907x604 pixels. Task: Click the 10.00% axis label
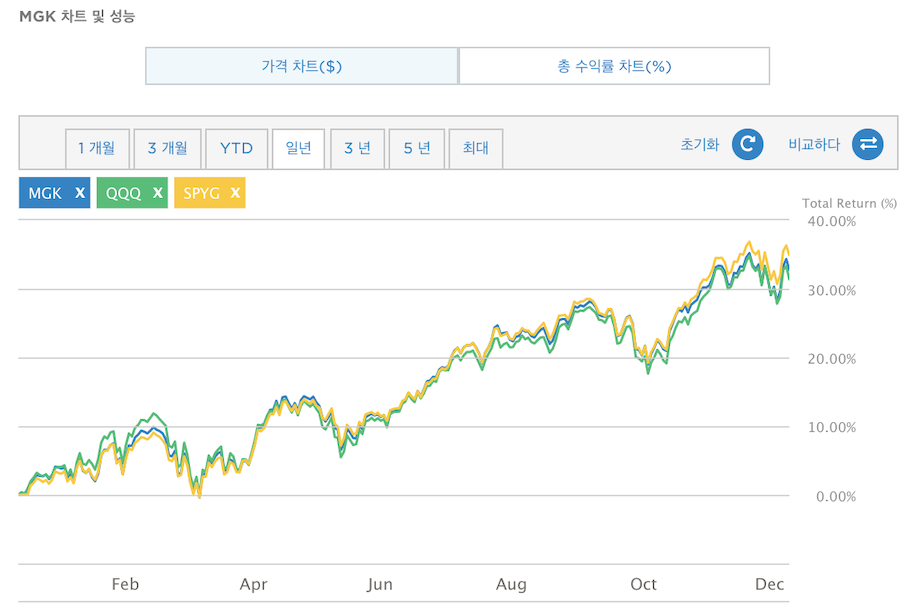[832, 428]
